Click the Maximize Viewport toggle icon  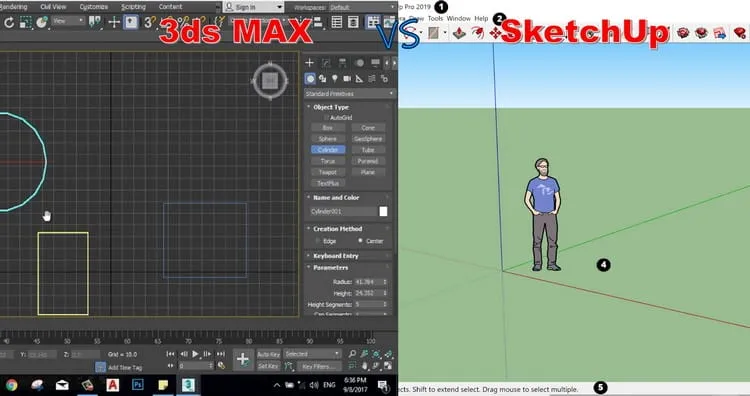coord(388,366)
